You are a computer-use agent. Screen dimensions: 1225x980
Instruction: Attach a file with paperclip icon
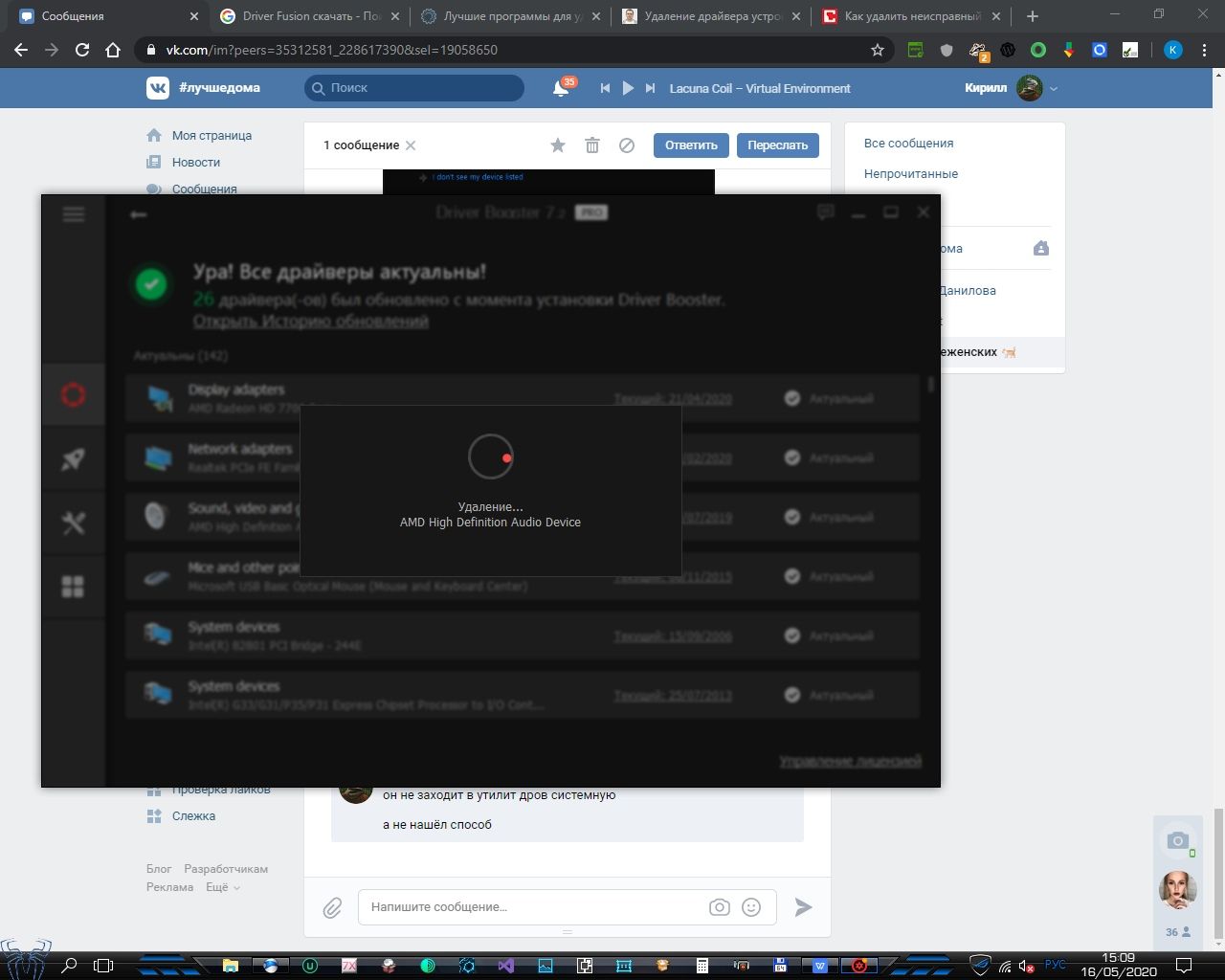pyautogui.click(x=332, y=907)
